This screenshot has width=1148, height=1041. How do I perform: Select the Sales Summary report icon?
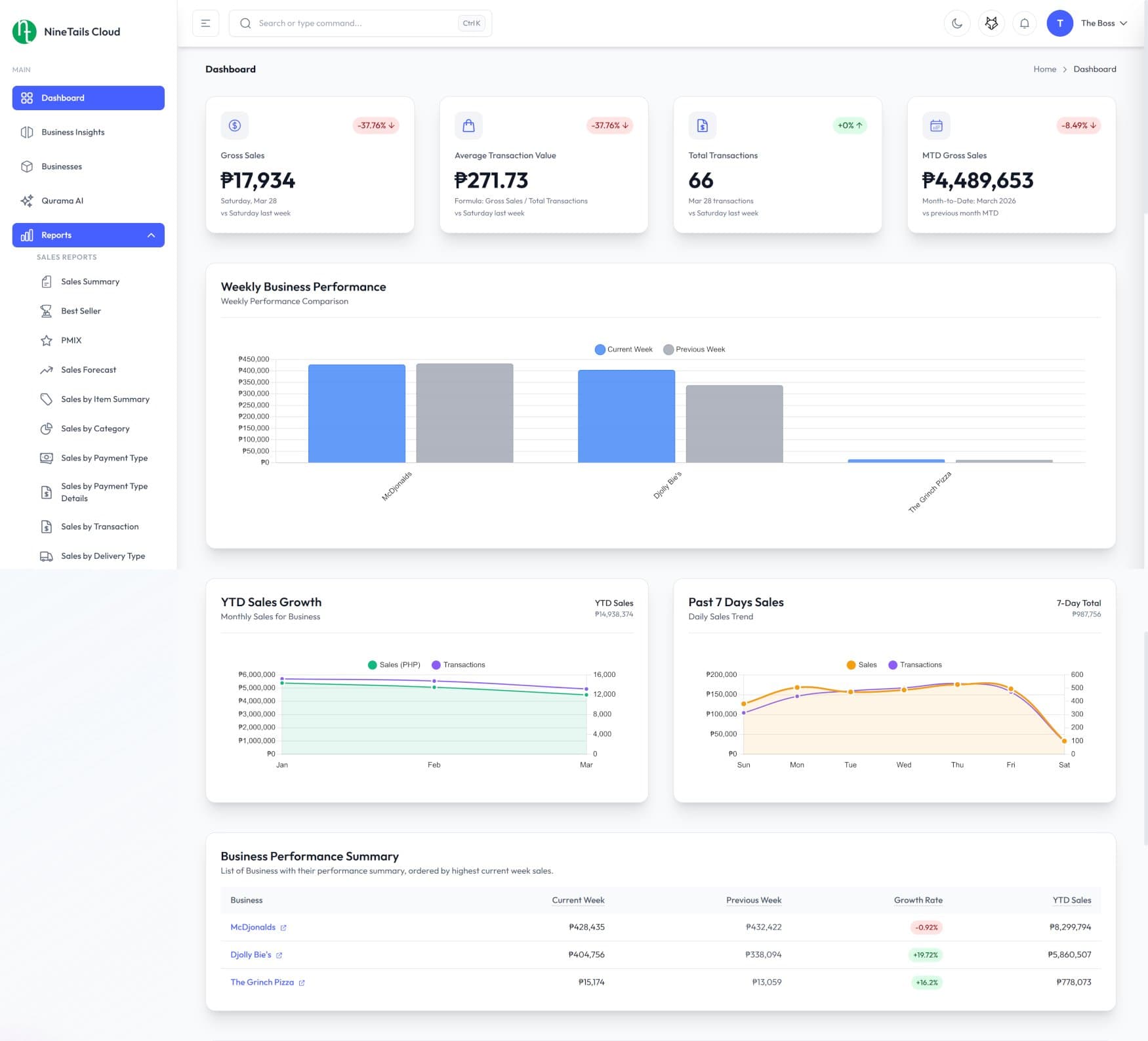click(x=46, y=281)
